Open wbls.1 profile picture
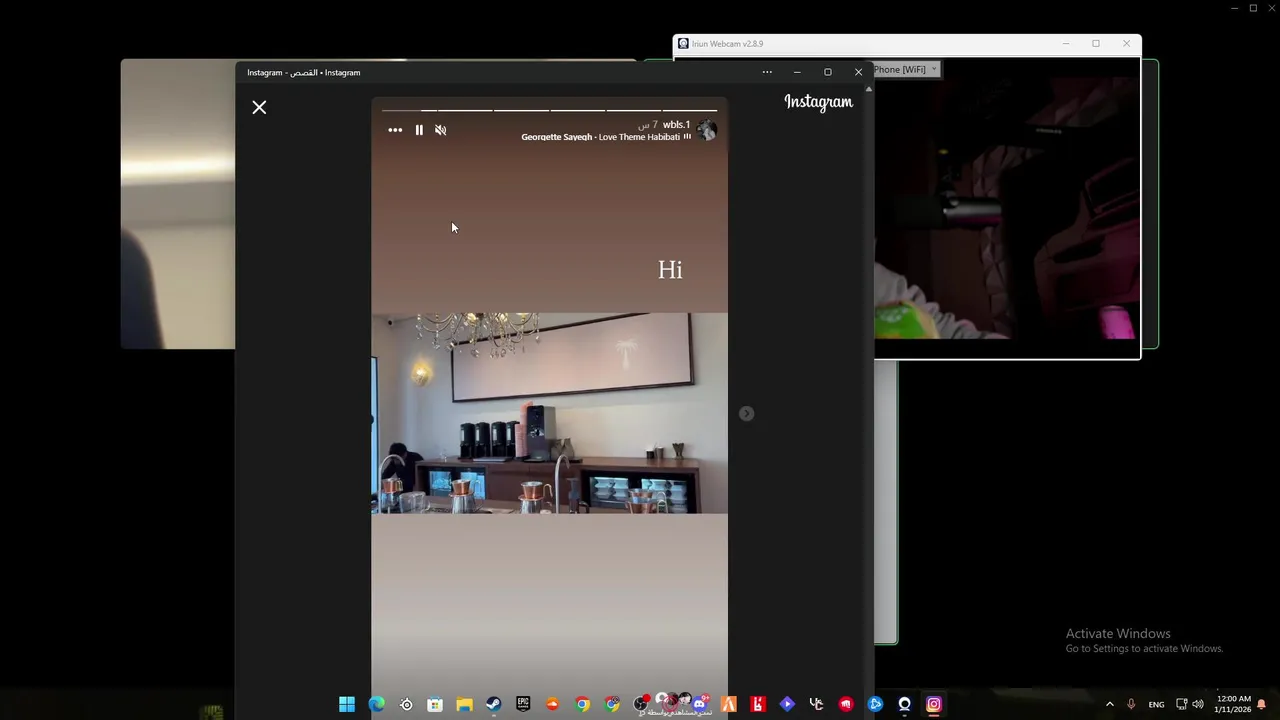The width and height of the screenshot is (1280, 720). [707, 130]
